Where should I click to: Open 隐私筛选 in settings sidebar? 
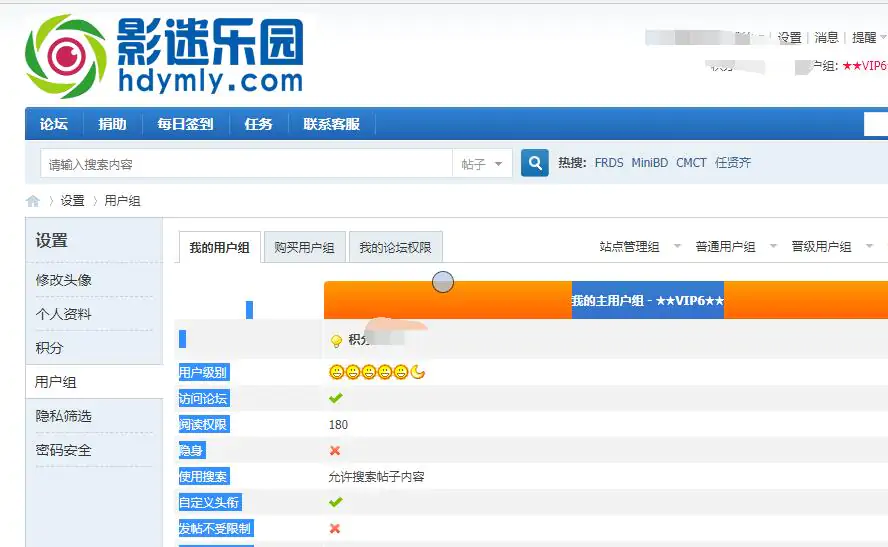click(x=63, y=416)
